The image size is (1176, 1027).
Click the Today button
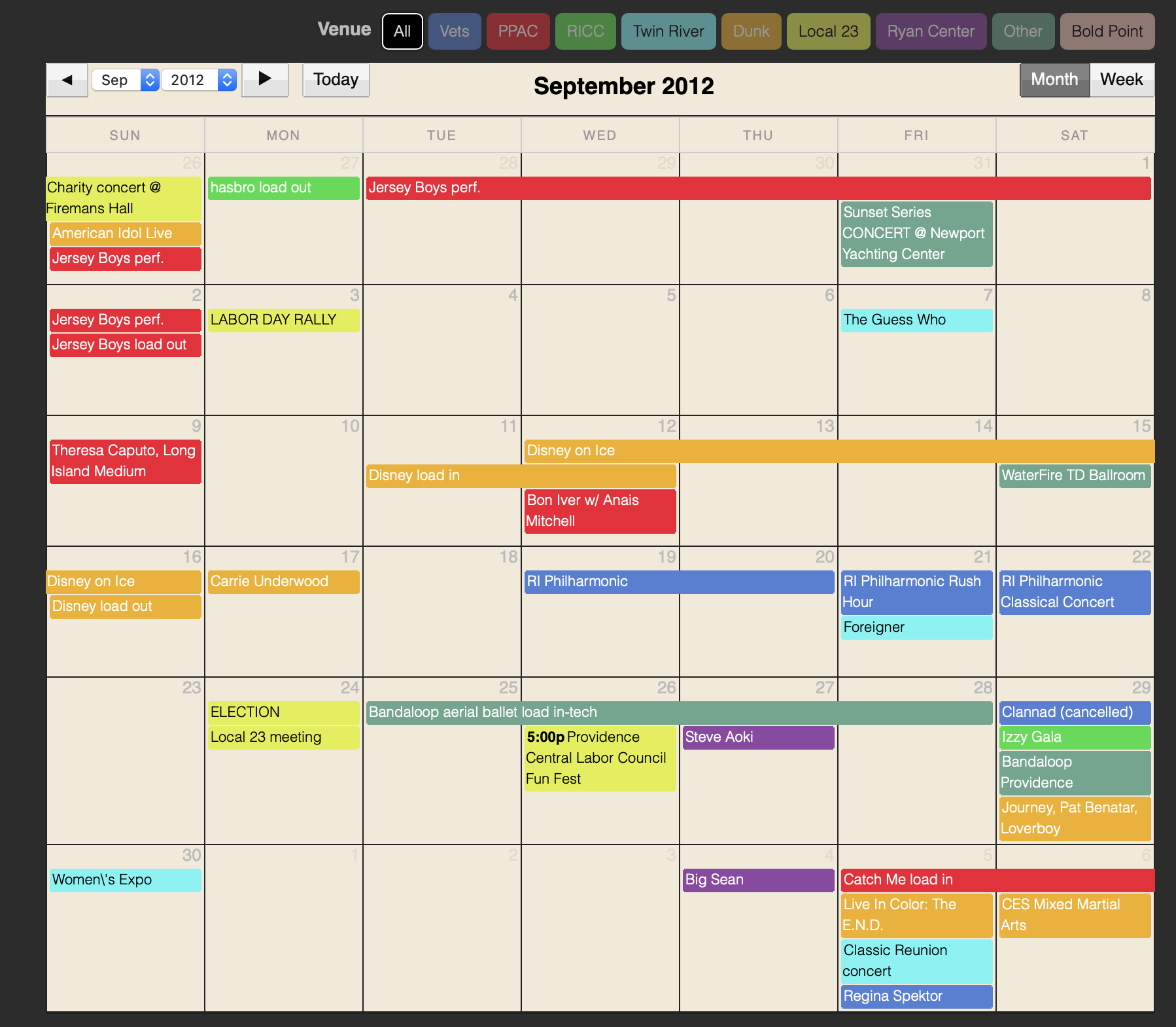[x=336, y=80]
